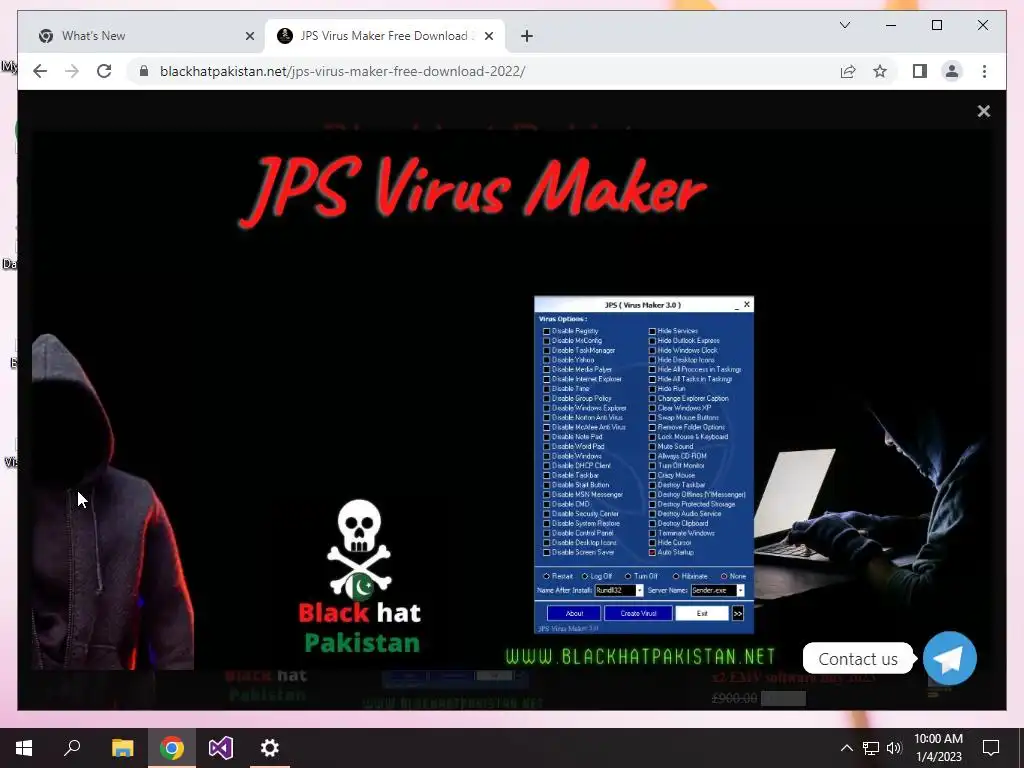Screen dimensions: 1024x768
Task: Show hidden system tray icons
Action: (x=846, y=748)
